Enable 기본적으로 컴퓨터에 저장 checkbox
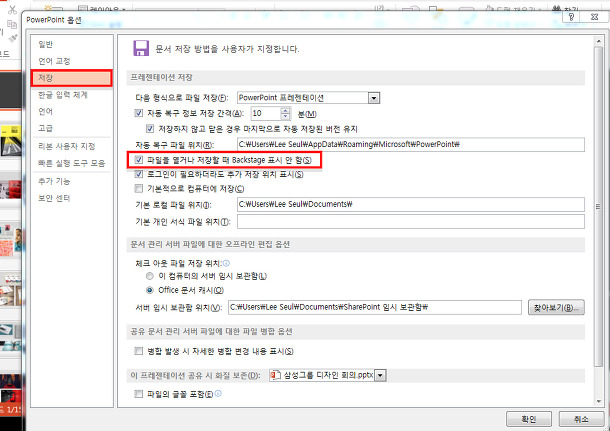The width and height of the screenshot is (610, 431). tap(139, 189)
